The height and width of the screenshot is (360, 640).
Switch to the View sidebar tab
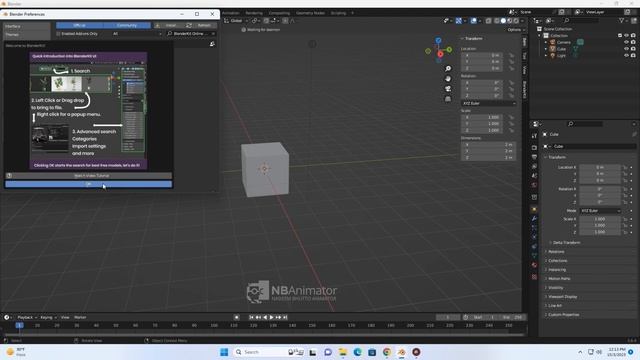click(x=525, y=70)
